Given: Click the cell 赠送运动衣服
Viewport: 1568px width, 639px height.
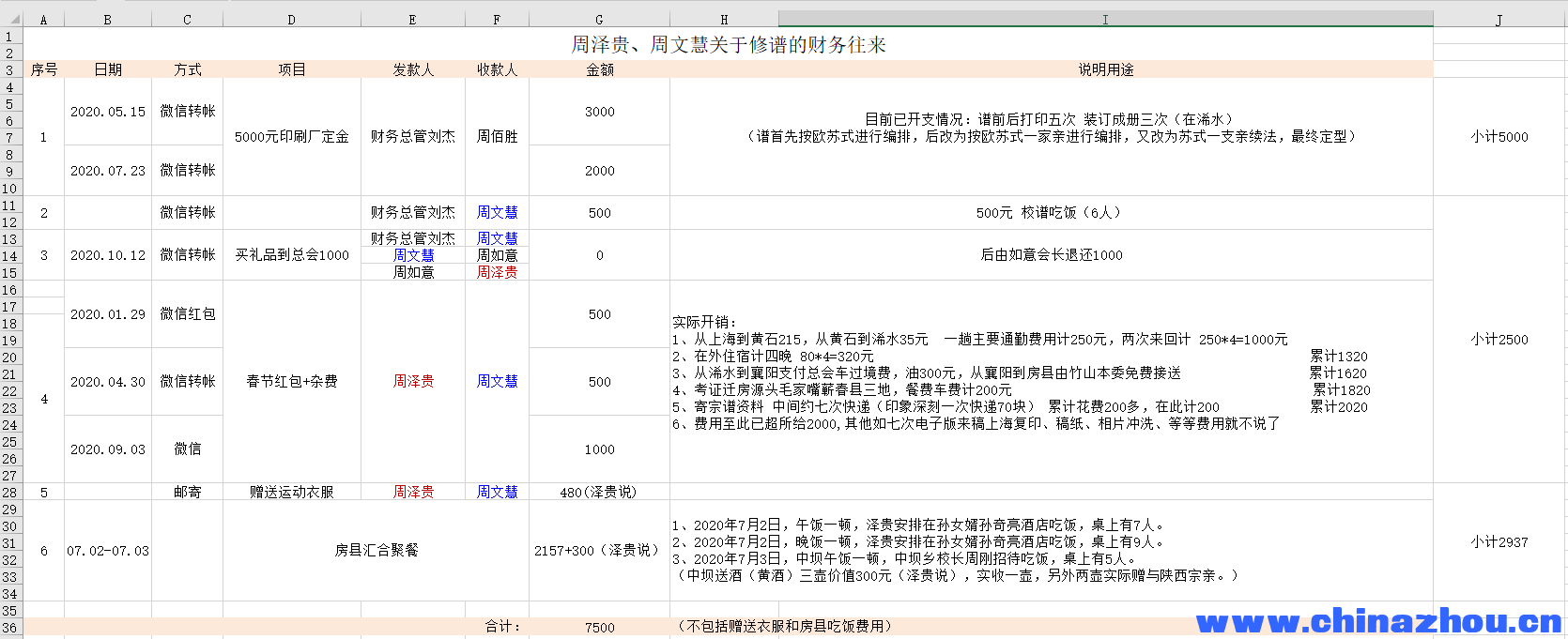Looking at the screenshot, I should click(291, 492).
